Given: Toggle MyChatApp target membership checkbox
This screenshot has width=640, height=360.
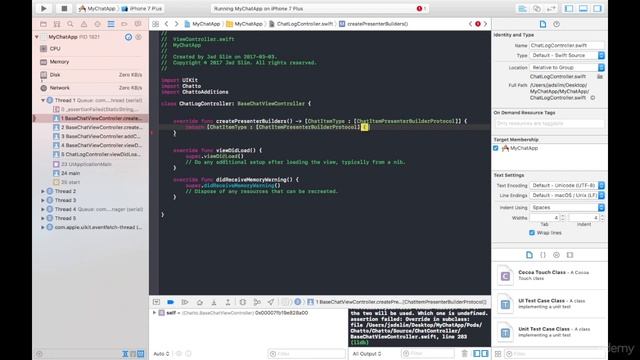Looking at the screenshot, I should point(496,148).
